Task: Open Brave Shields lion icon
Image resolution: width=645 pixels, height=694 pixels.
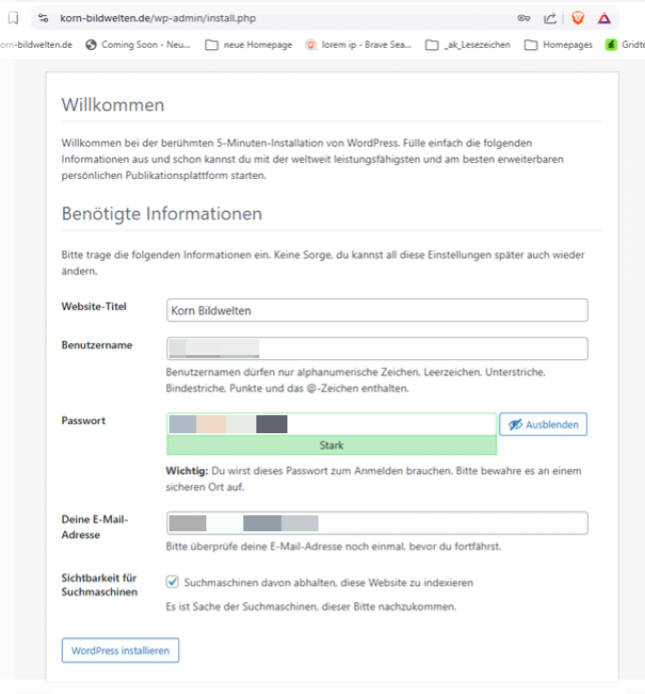Action: 578,18
